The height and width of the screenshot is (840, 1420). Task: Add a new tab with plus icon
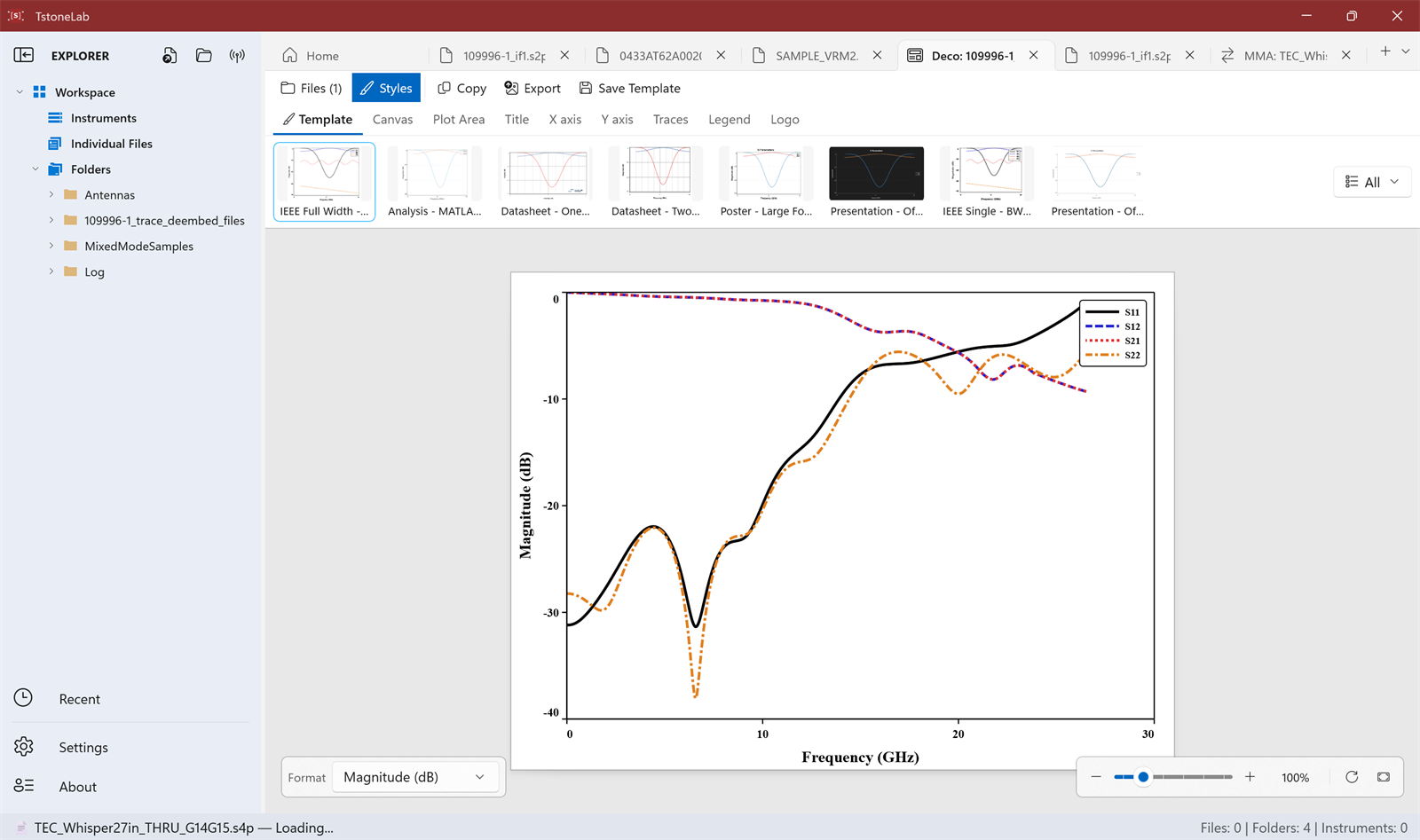coord(1385,51)
